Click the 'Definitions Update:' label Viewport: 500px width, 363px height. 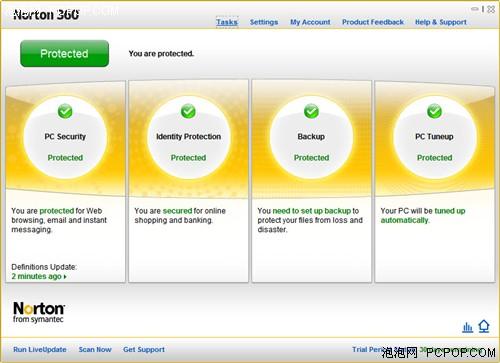tap(44, 267)
